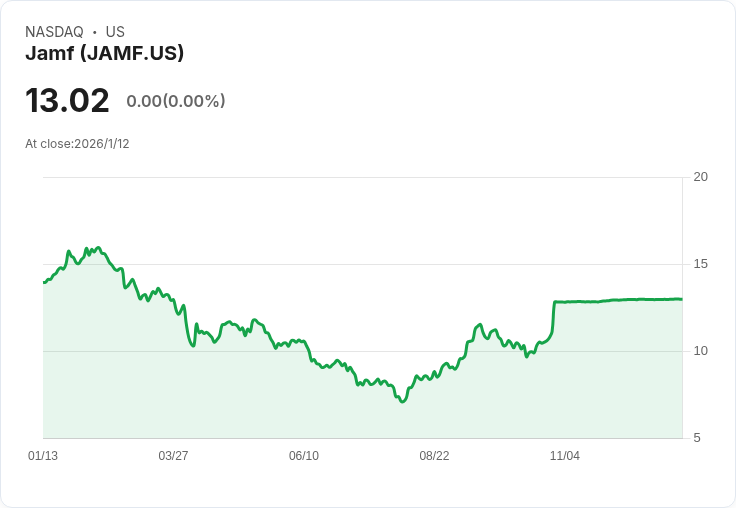
Task: Click the 20 y-axis label
Action: pyautogui.click(x=701, y=177)
